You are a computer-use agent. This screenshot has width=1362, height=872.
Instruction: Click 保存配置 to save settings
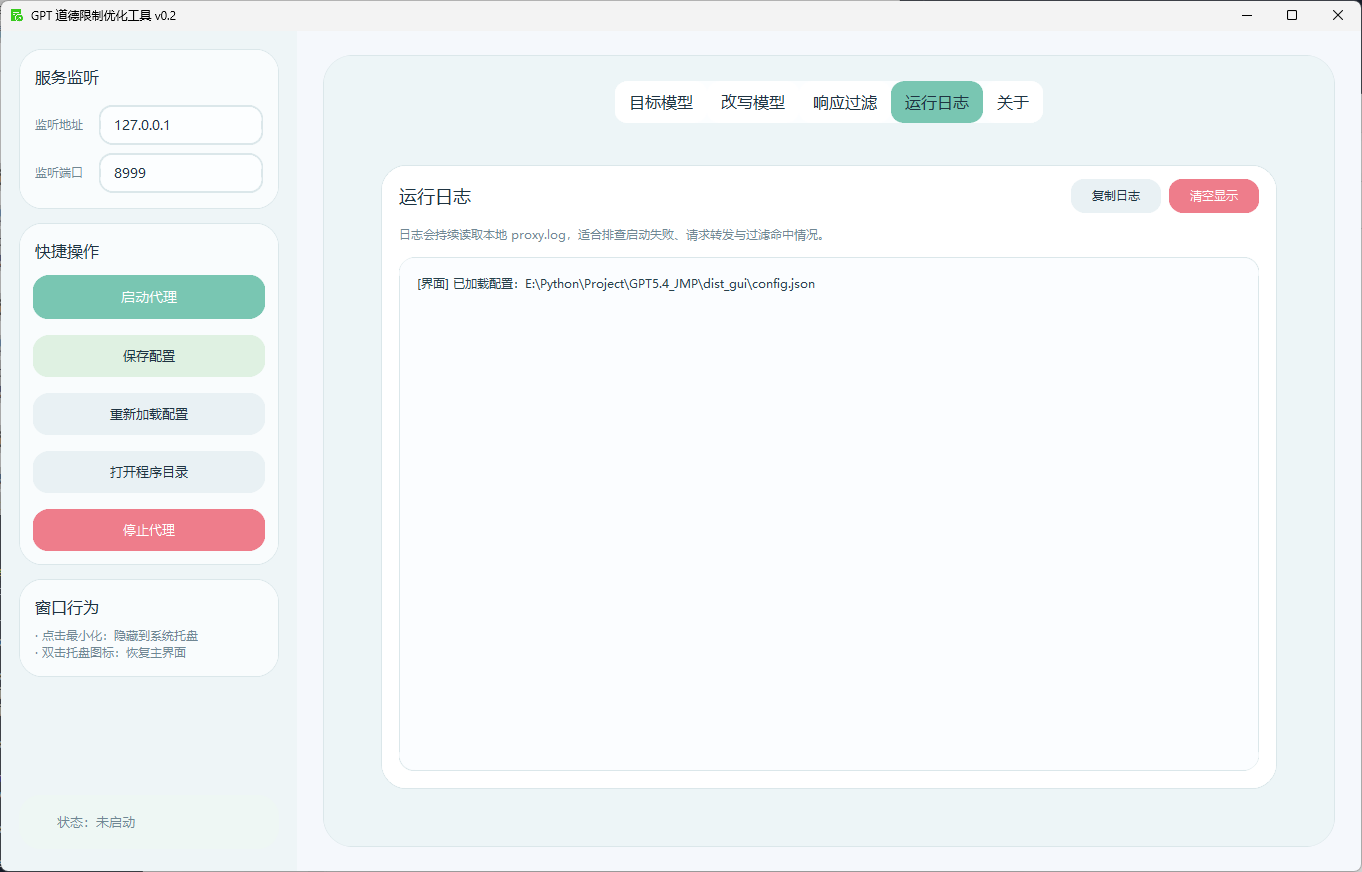[x=149, y=356]
